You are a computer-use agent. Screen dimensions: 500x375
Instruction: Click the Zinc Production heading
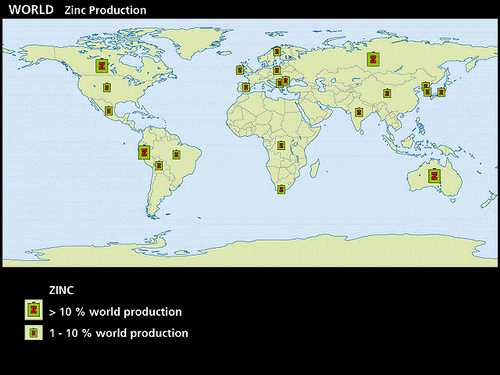coord(105,10)
